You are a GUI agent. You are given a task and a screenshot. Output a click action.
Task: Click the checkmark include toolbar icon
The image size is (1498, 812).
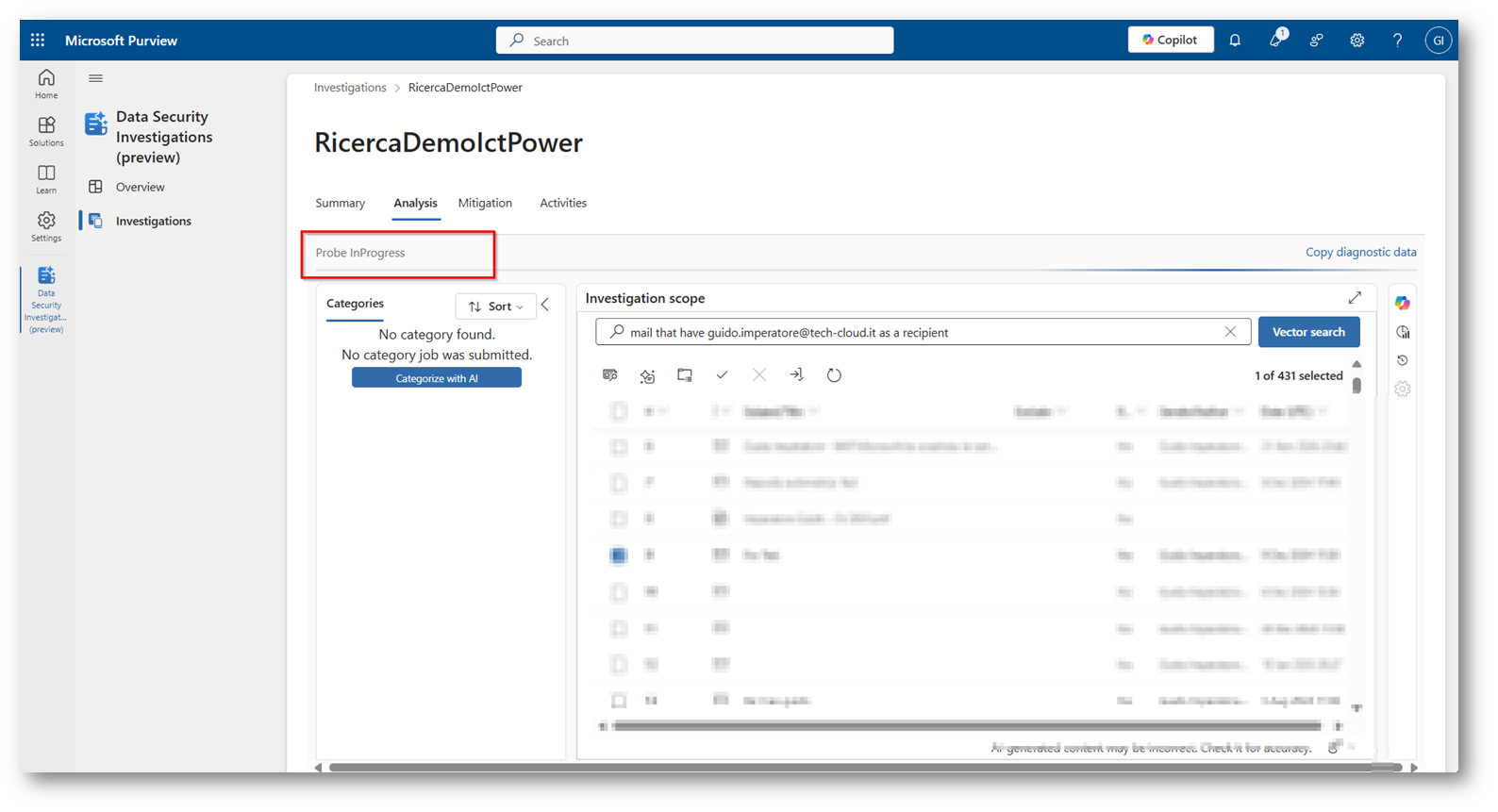[x=722, y=375]
